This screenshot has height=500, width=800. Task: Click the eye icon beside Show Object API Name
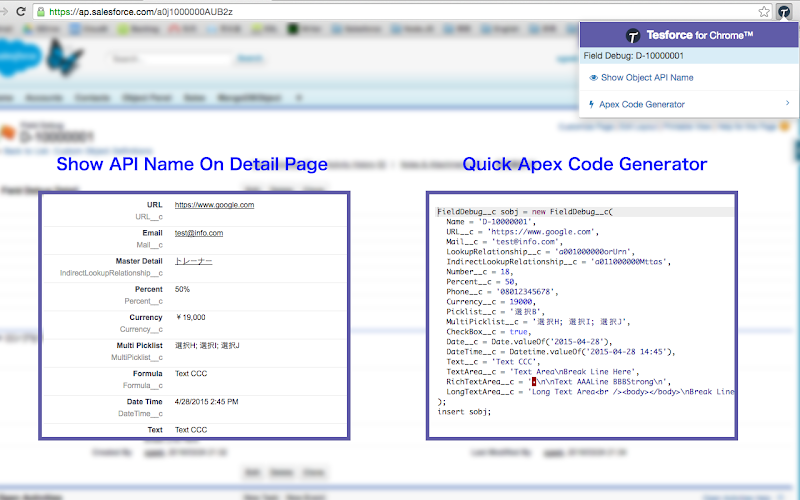(x=593, y=78)
